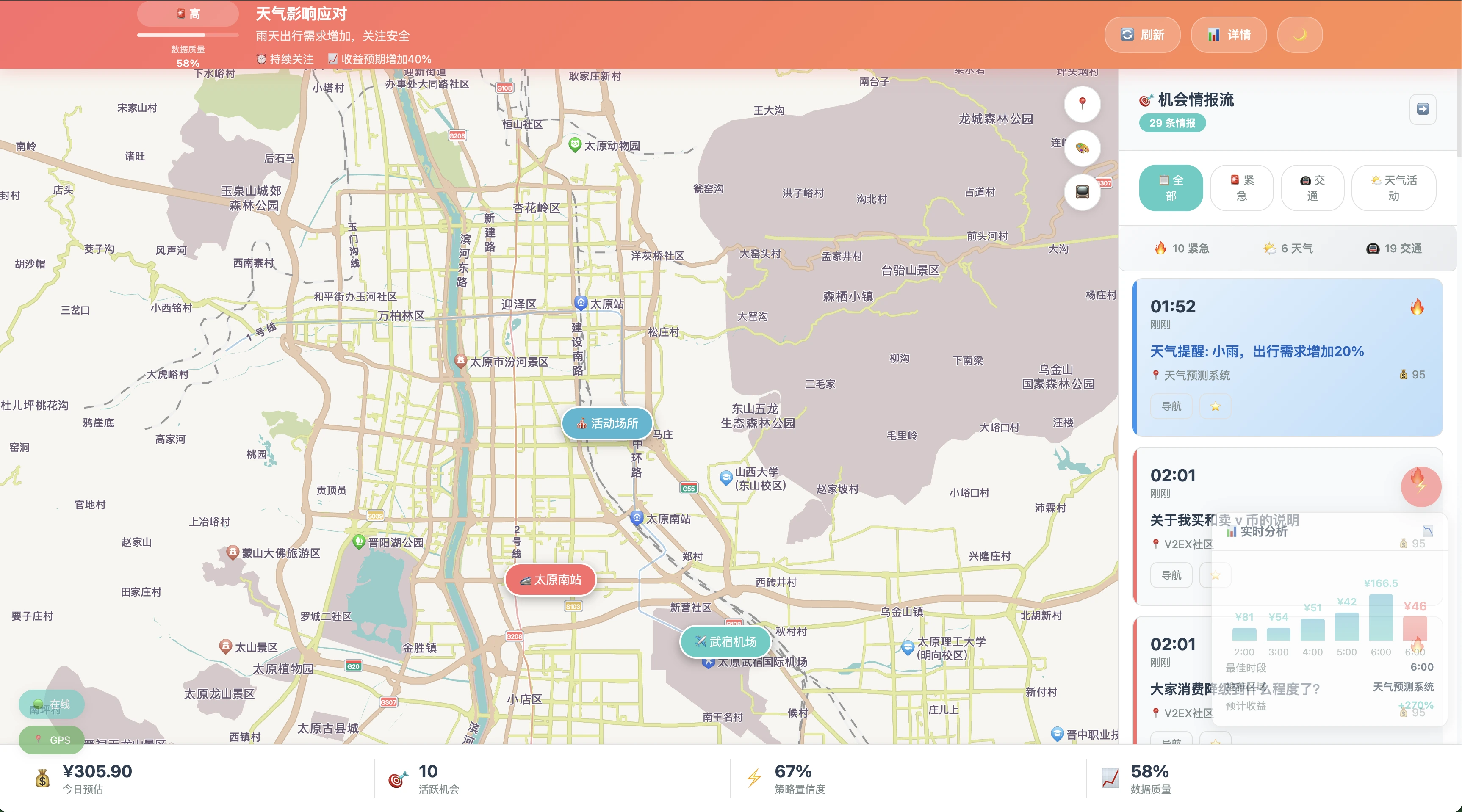
Task: Click the 天气预测系统 source label
Action: tap(1196, 375)
